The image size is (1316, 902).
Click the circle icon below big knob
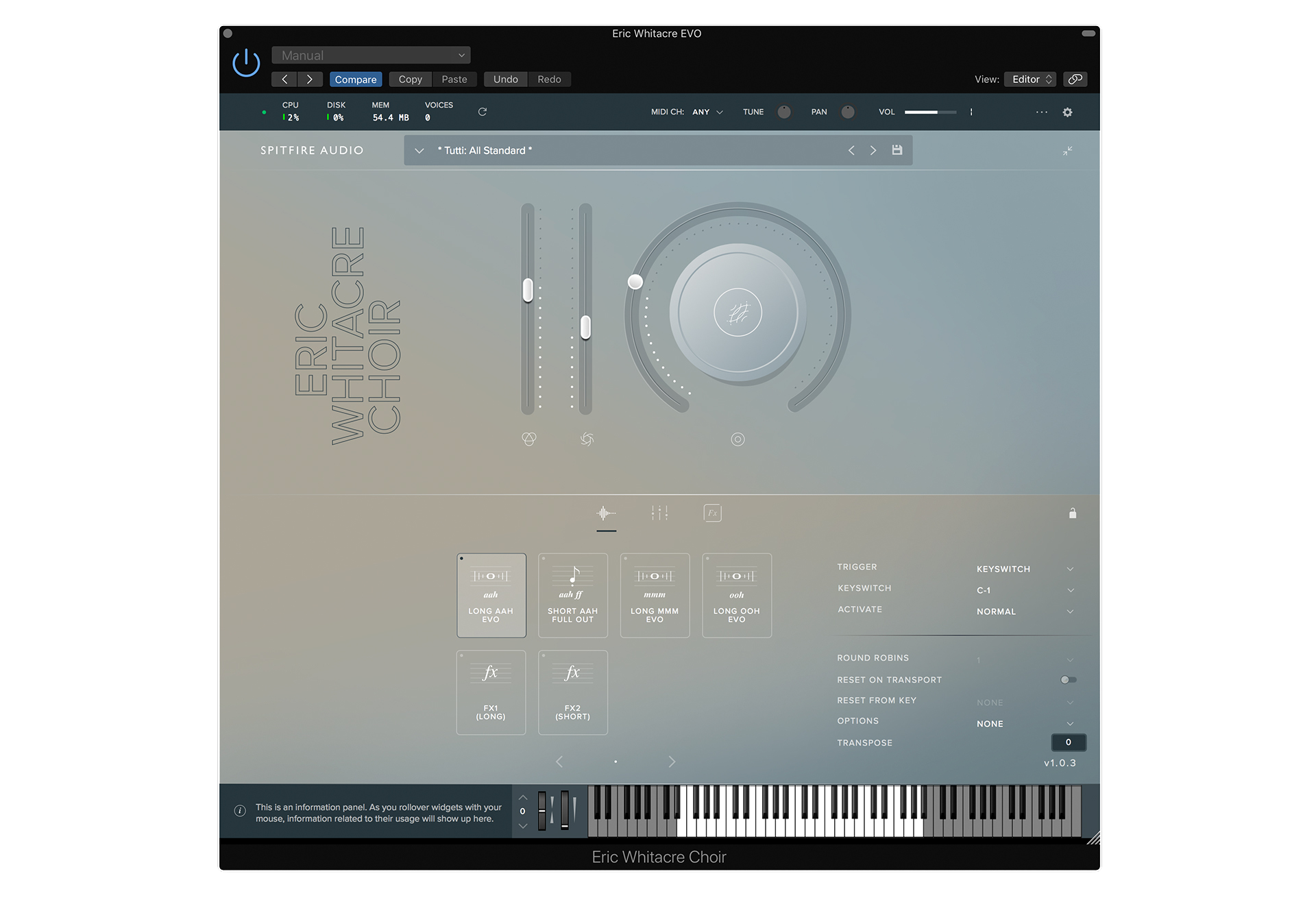(x=738, y=439)
